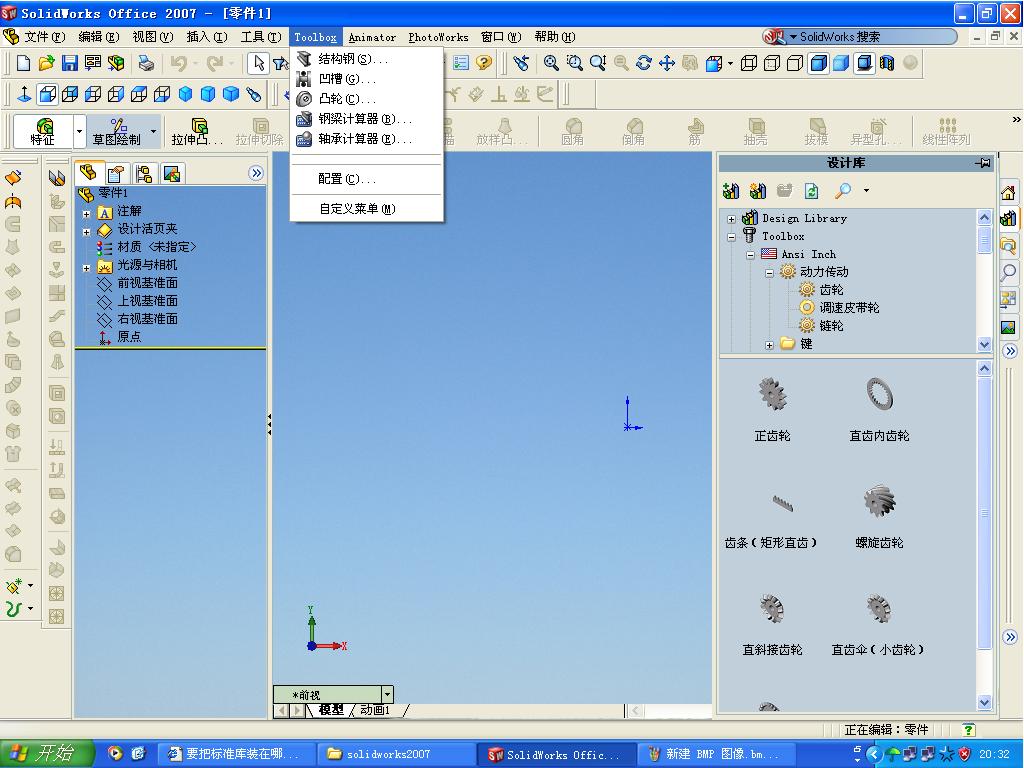This screenshot has width=1024, height=768.
Task: Pin the 设计库 panel with pushpin
Action: tap(983, 163)
